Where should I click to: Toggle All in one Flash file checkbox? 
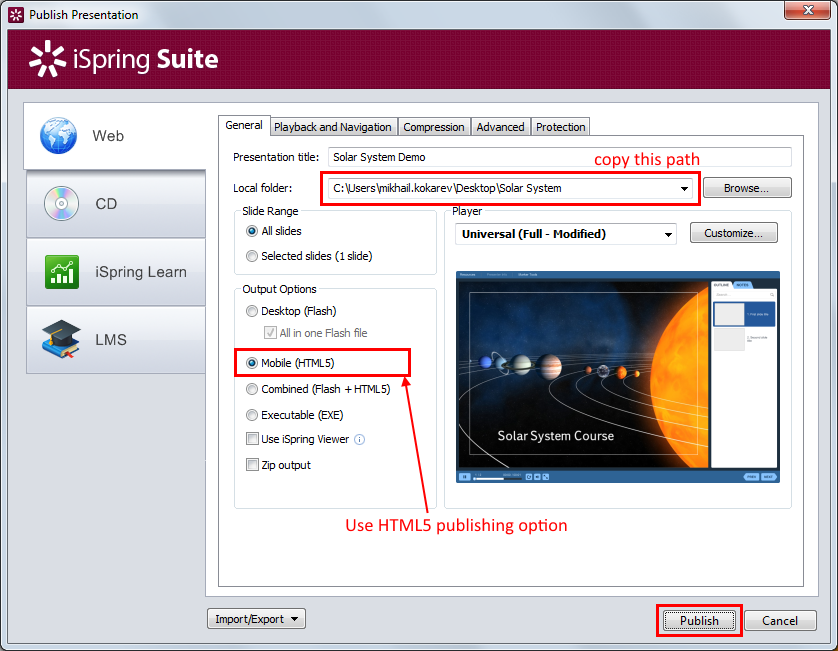[270, 332]
